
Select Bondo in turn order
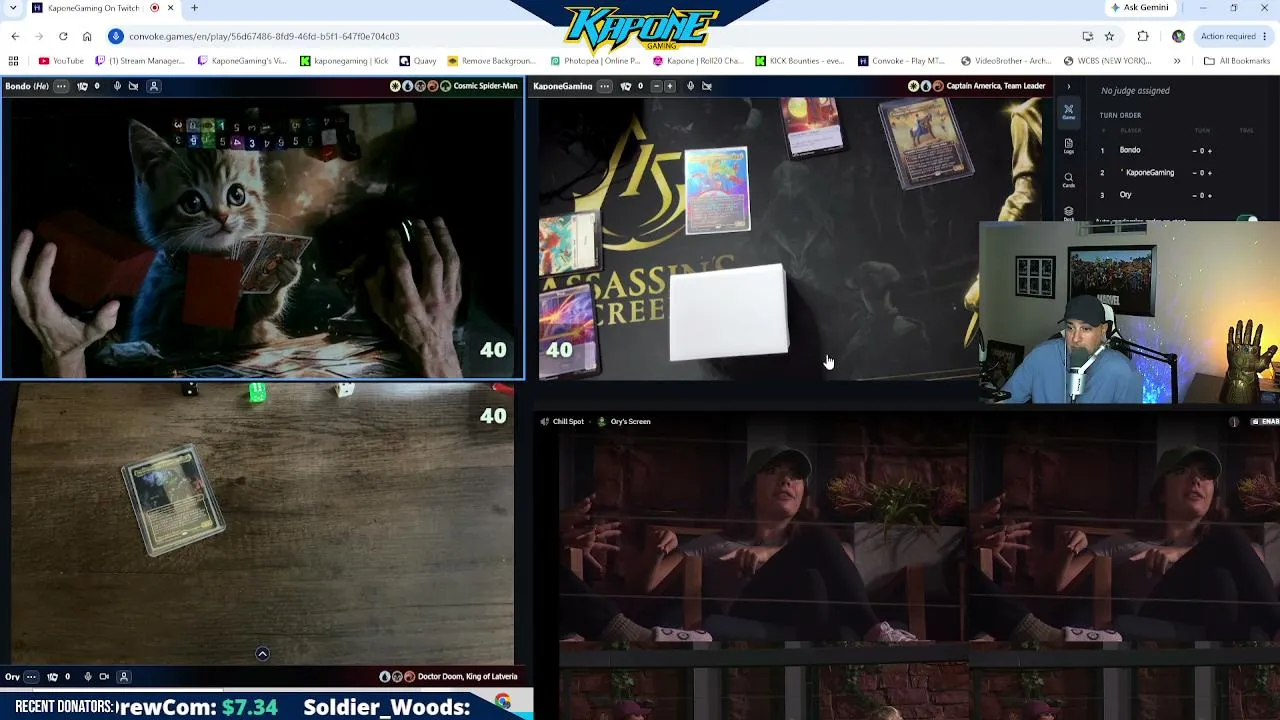tap(1129, 150)
